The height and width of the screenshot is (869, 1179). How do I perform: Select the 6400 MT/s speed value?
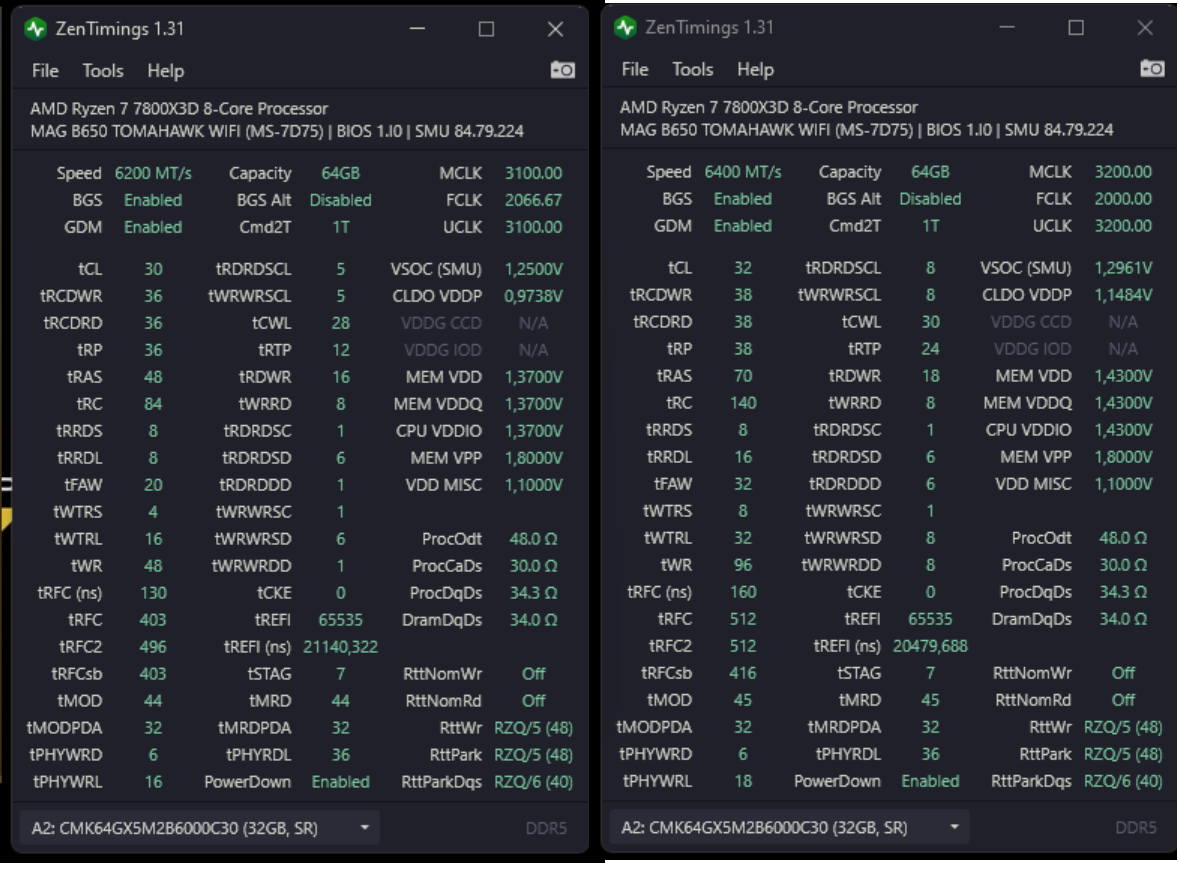click(742, 171)
